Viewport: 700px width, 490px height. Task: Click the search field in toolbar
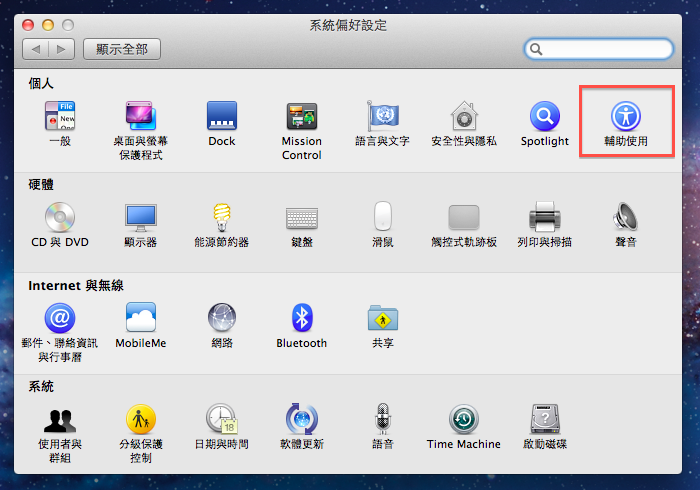click(599, 49)
